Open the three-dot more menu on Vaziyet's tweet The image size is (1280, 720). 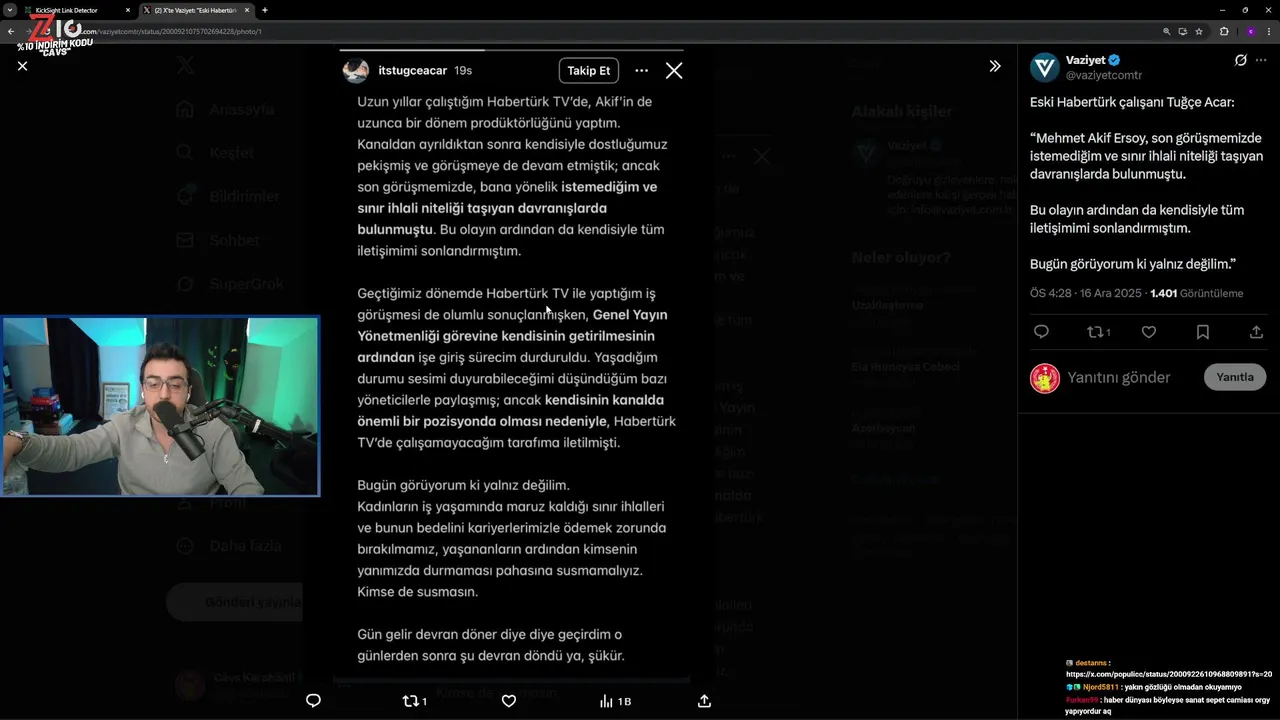pyautogui.click(x=1262, y=60)
